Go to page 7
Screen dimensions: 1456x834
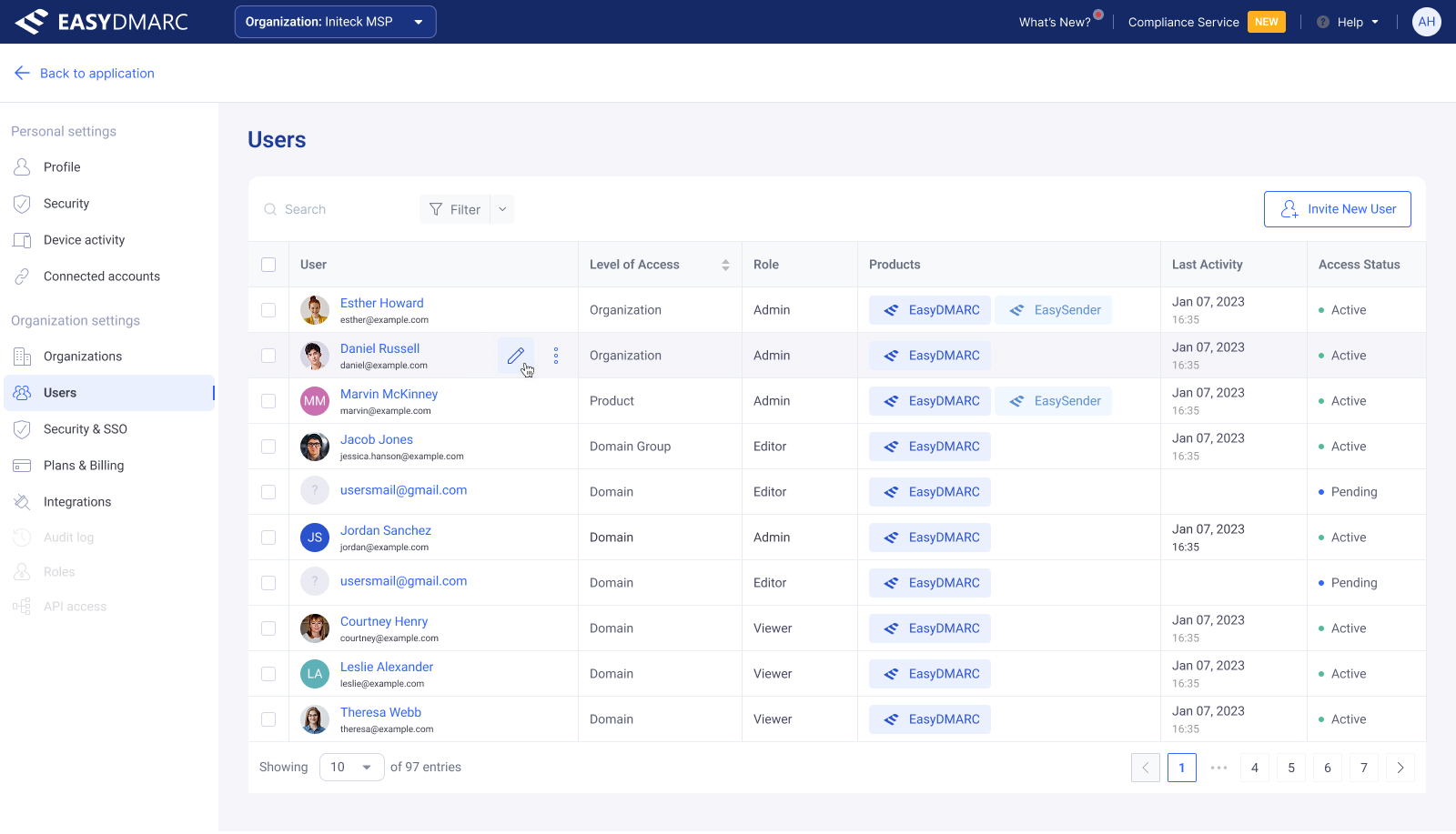(1364, 768)
